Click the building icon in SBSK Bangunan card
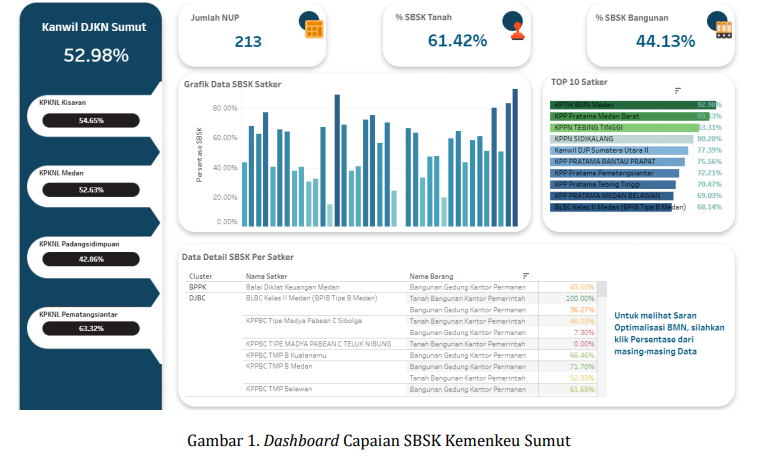This screenshot has height=460, width=759. click(x=717, y=25)
